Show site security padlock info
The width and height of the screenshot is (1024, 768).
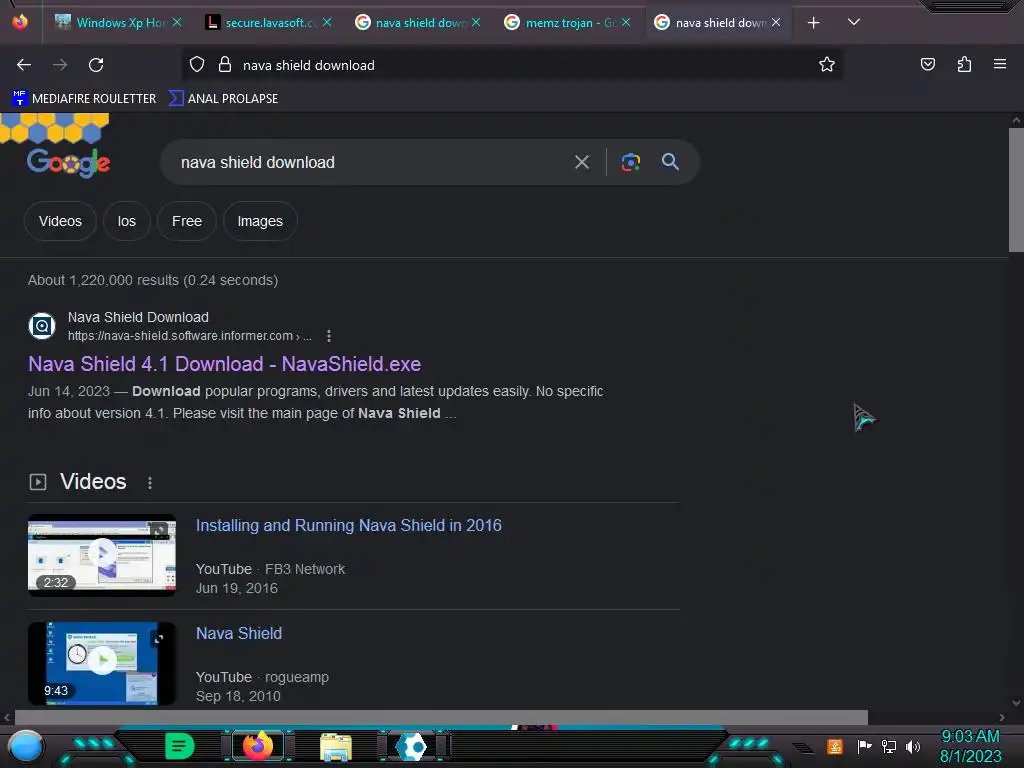coord(225,65)
